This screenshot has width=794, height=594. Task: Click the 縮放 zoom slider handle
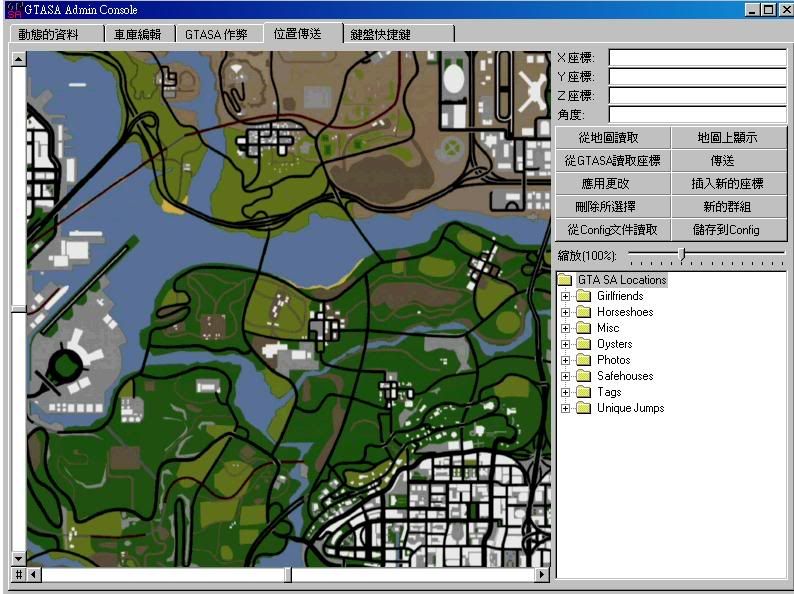pos(681,255)
